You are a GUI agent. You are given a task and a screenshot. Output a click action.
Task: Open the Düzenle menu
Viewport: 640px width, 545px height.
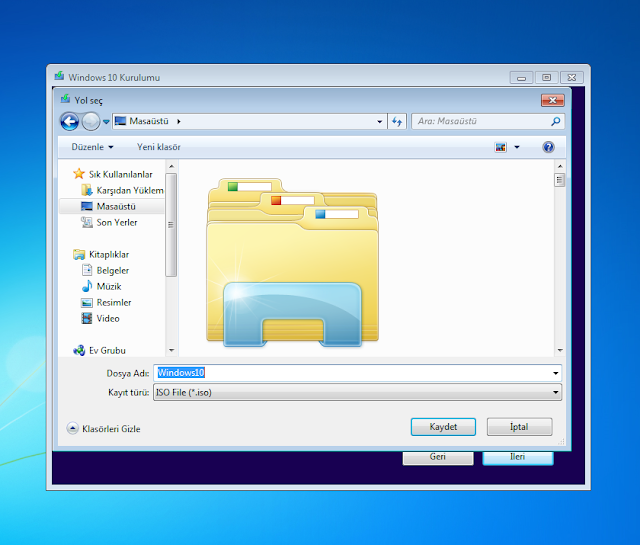pos(92,147)
